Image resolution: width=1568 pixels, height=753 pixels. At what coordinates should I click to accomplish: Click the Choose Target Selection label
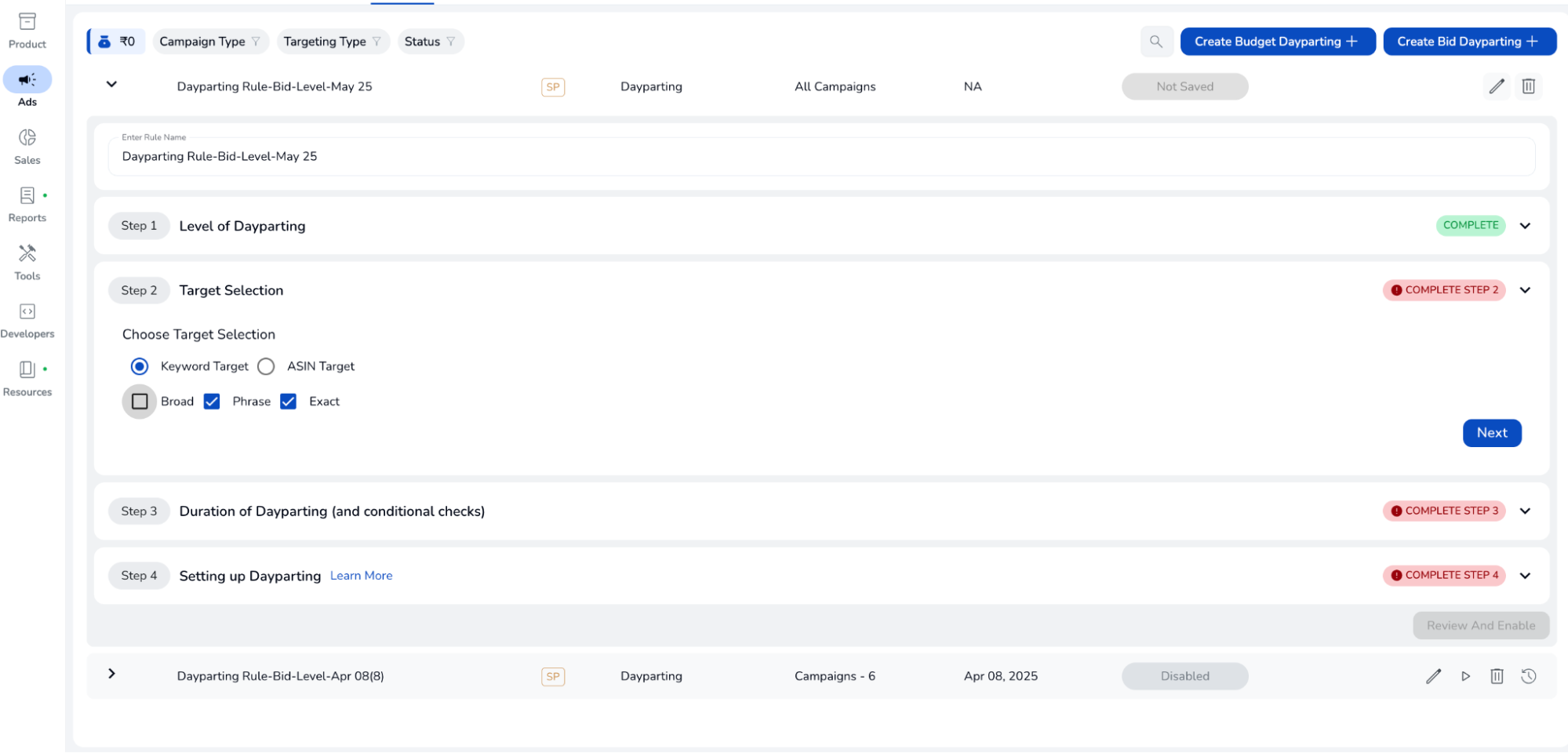tap(198, 334)
